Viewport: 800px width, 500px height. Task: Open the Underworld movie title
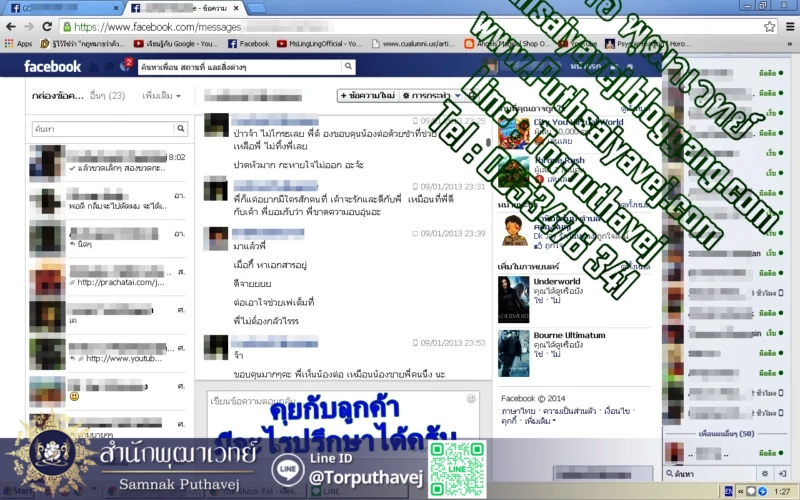(x=557, y=281)
